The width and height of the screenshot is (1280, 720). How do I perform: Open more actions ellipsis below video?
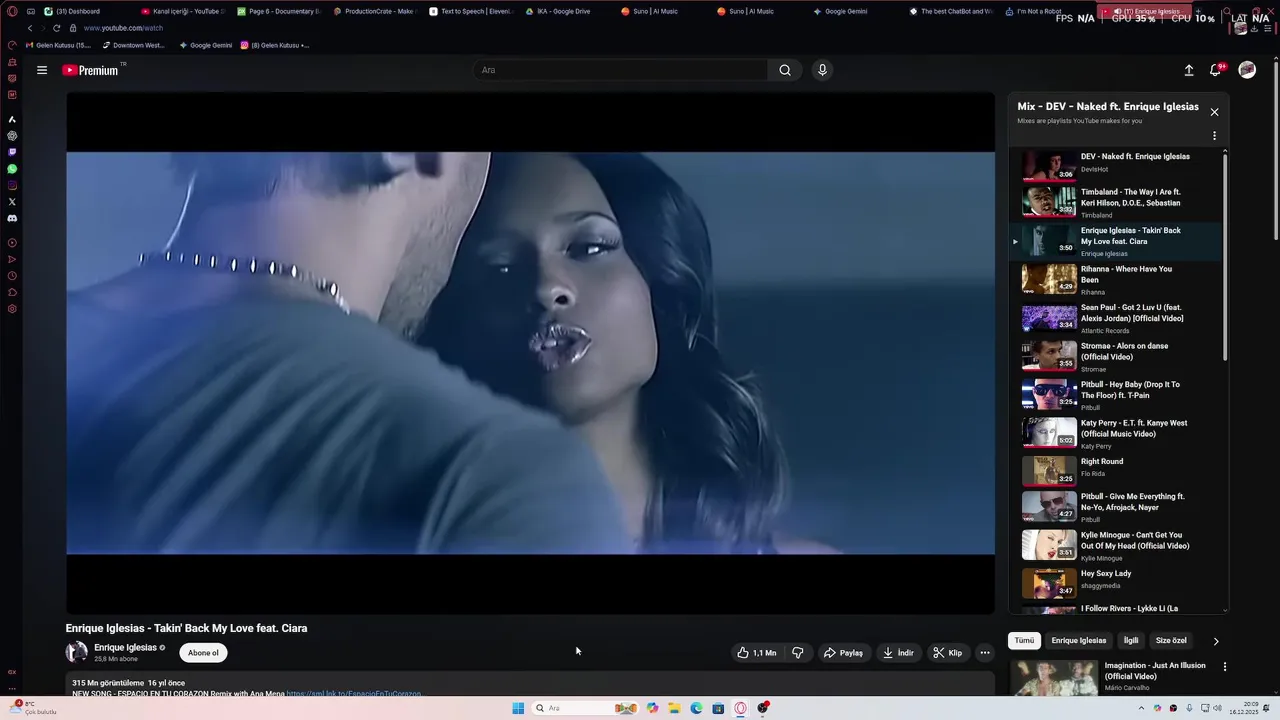985,653
